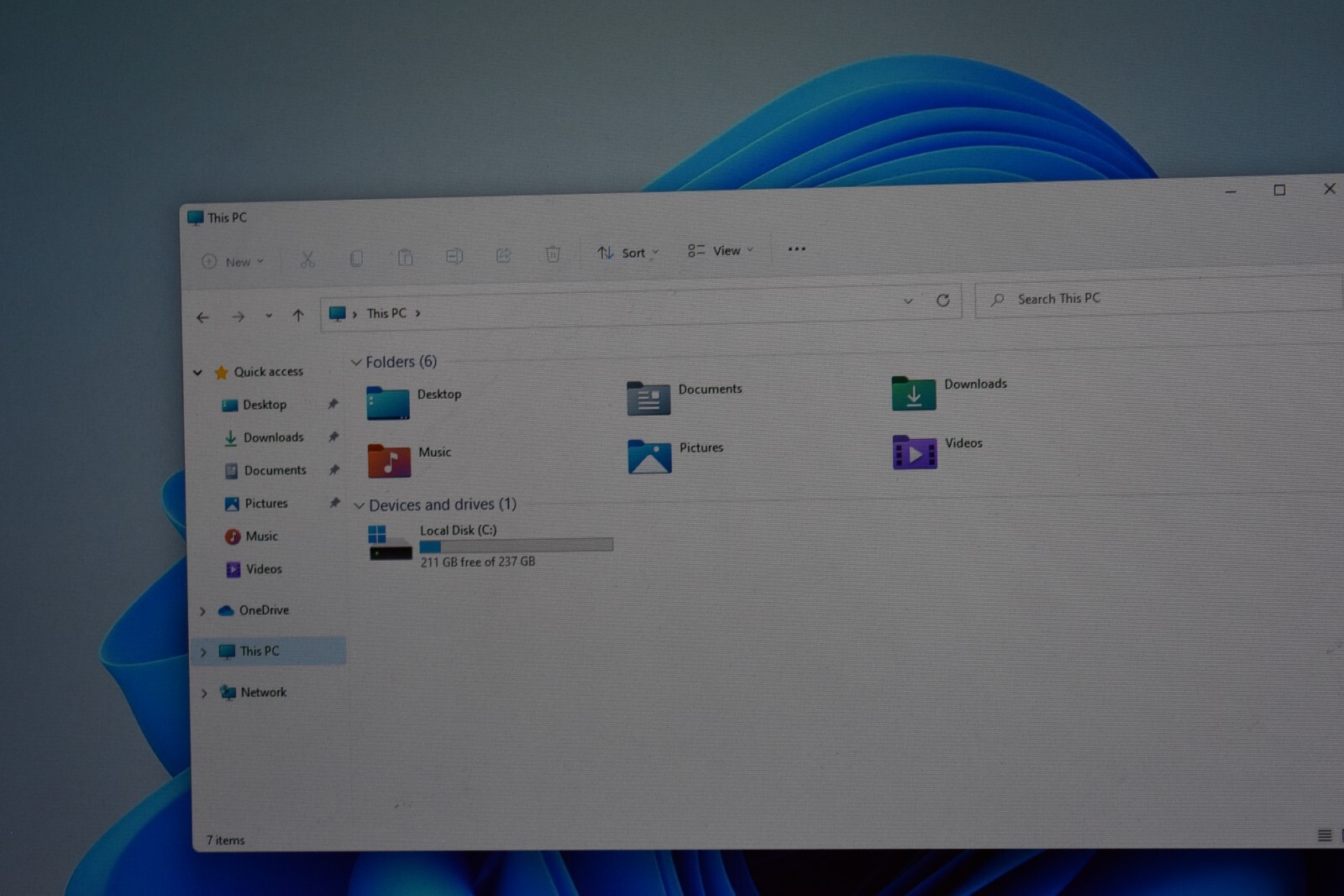Expand the Network tree node

204,693
